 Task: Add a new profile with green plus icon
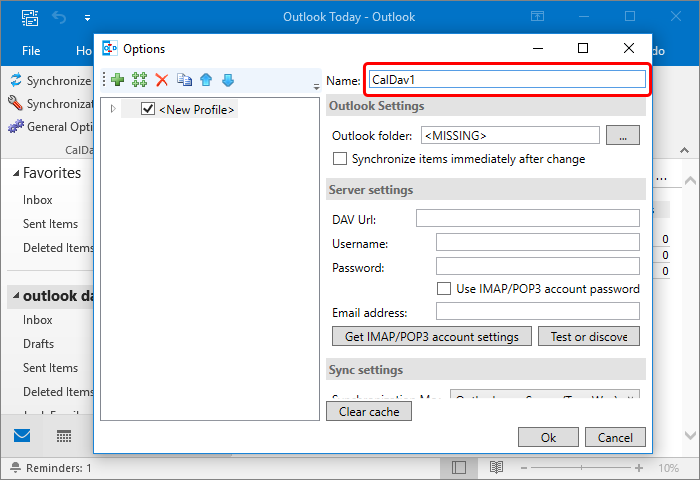117,80
